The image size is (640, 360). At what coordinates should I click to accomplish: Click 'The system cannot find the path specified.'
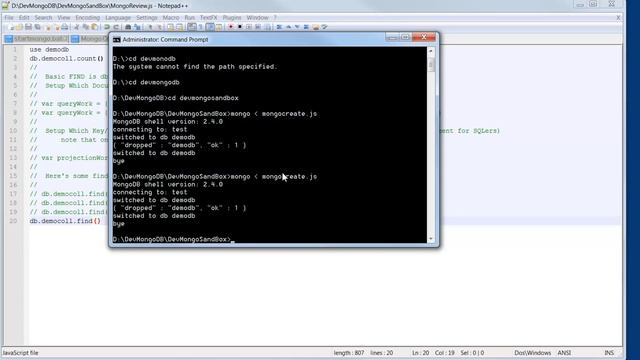[x=195, y=67]
